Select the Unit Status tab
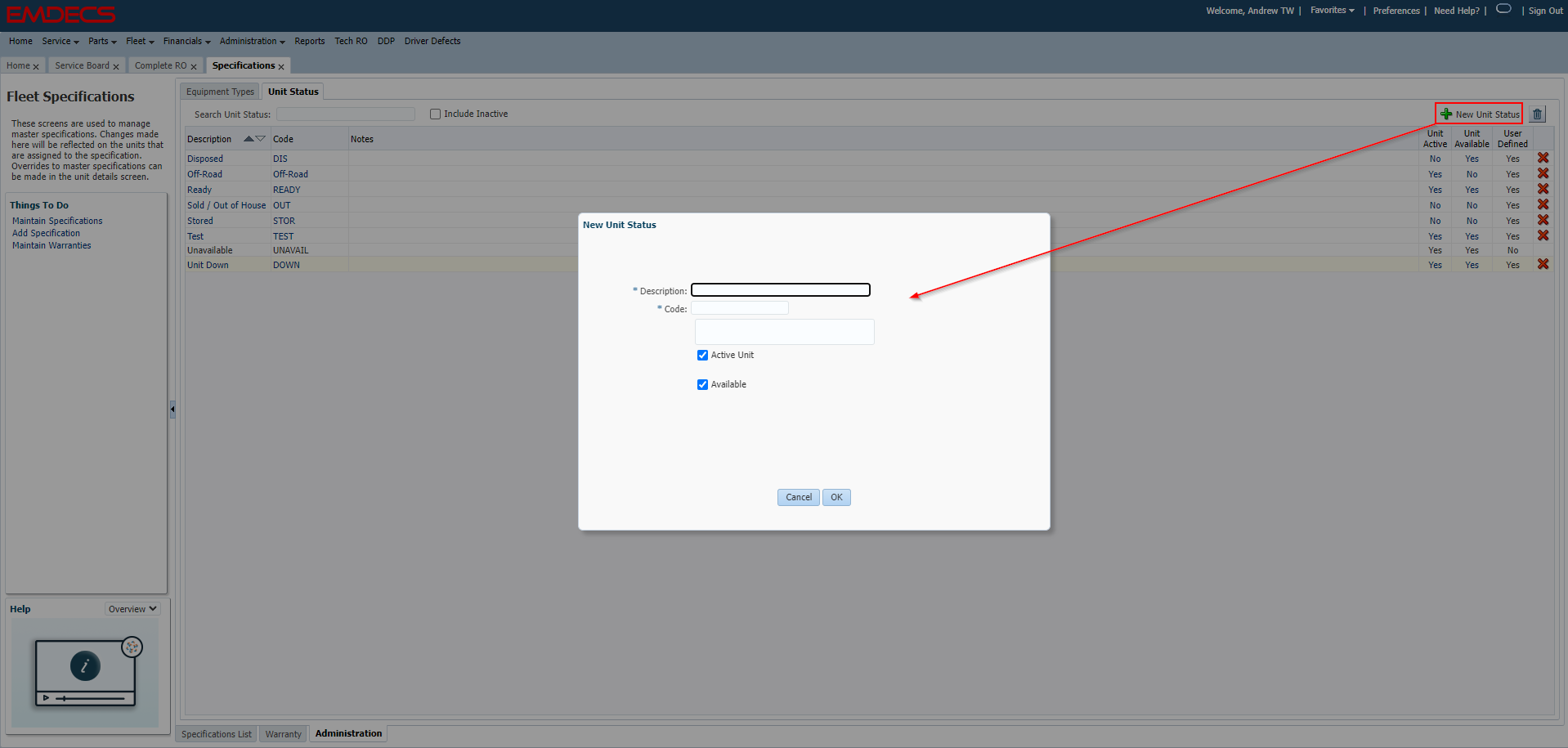Image resolution: width=1568 pixels, height=748 pixels. point(293,92)
